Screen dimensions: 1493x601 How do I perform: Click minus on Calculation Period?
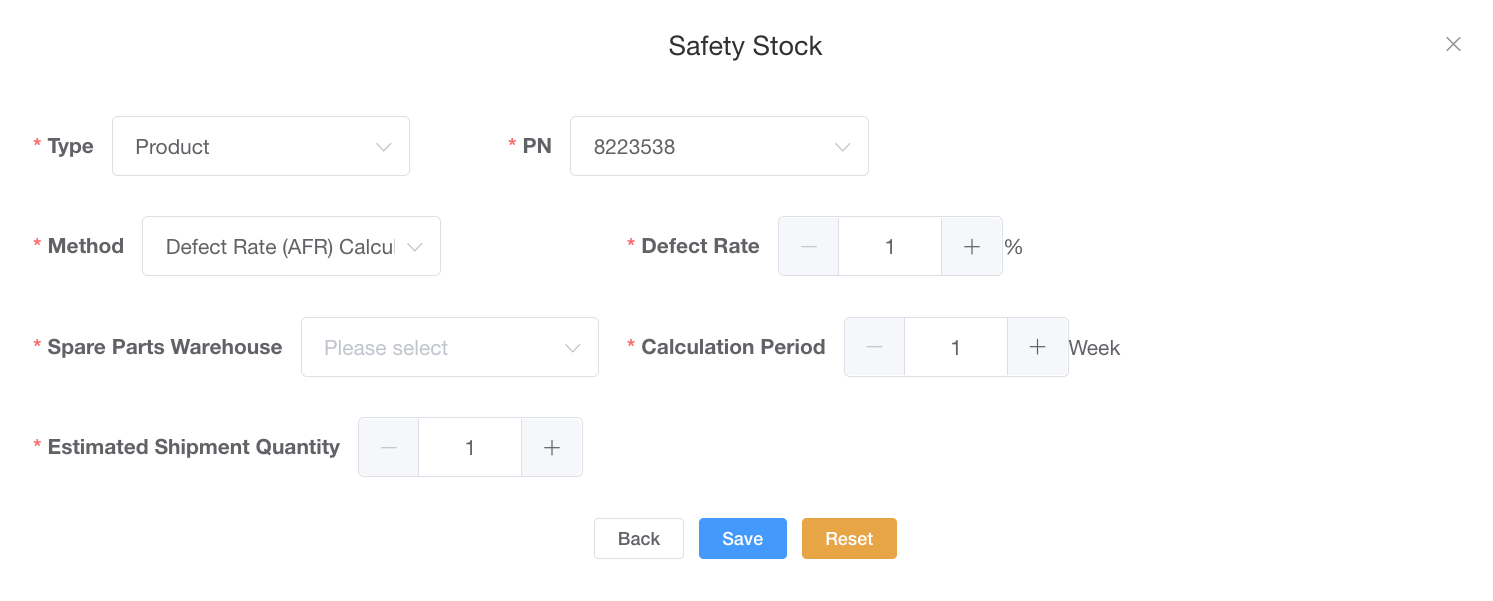point(875,347)
